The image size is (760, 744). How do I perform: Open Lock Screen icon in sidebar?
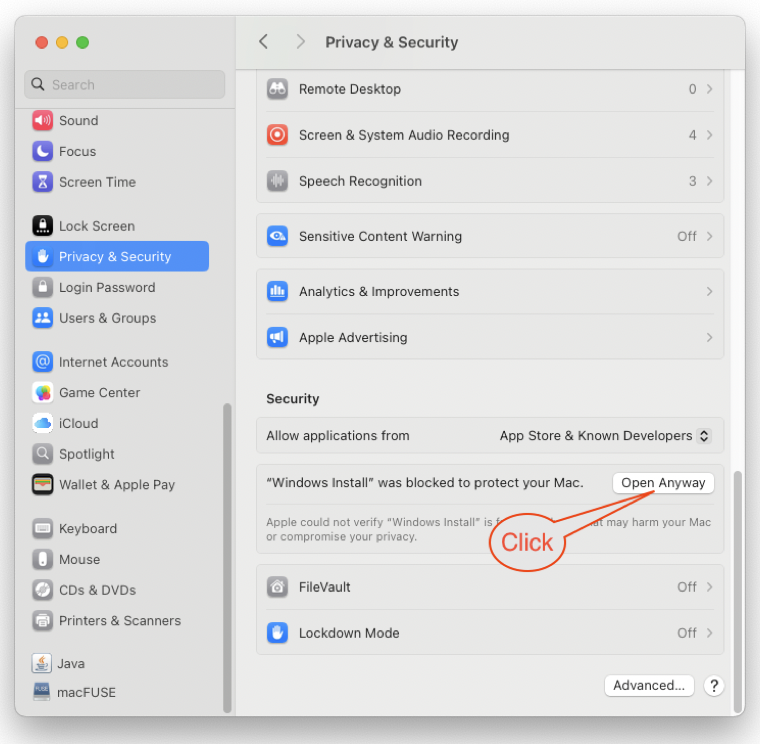click(43, 226)
